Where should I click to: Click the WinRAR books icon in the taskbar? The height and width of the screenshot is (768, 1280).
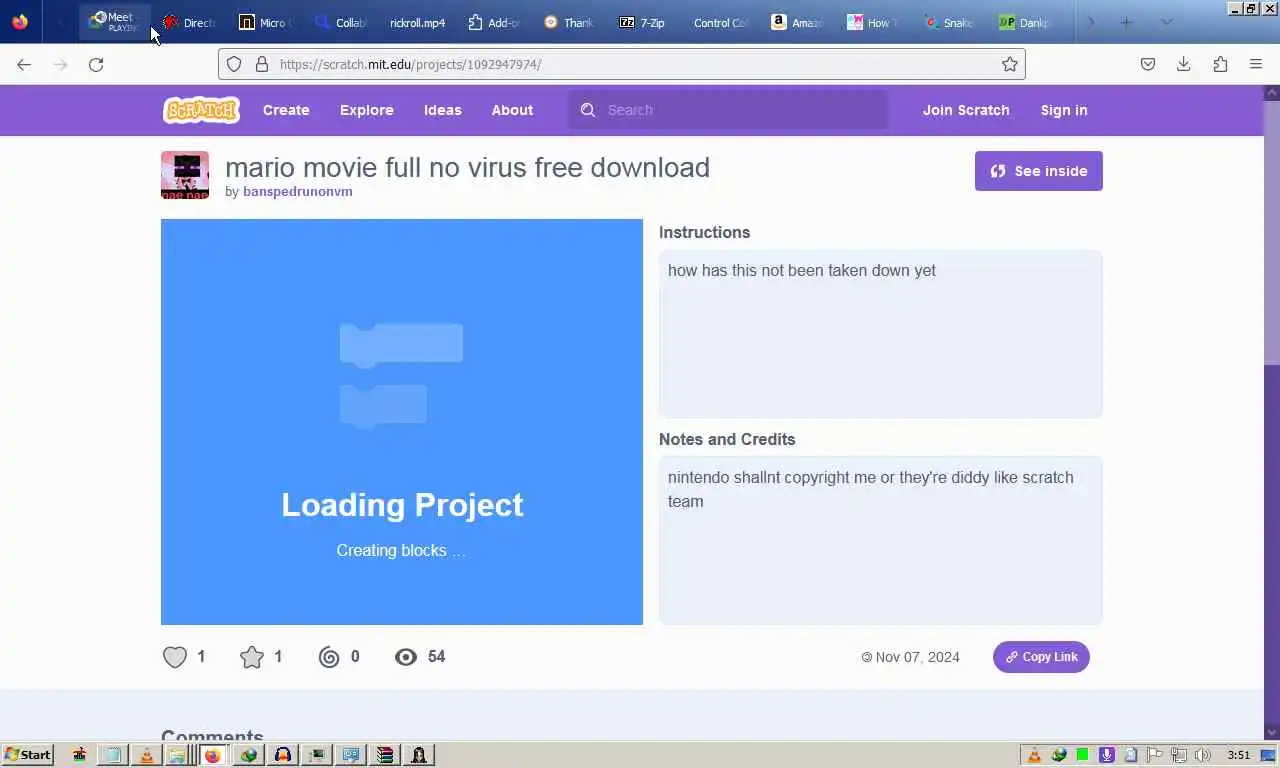[x=385, y=755]
